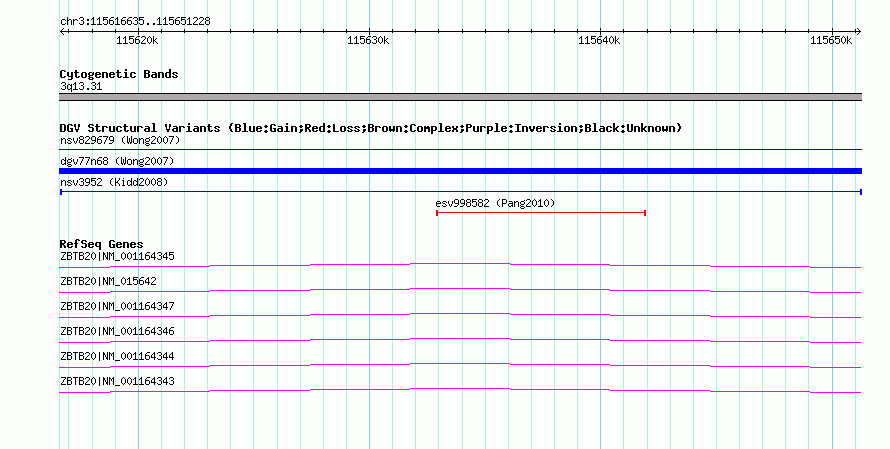Click the 115640k ruler tick label
This screenshot has height=449, width=890.
[x=599, y=40]
